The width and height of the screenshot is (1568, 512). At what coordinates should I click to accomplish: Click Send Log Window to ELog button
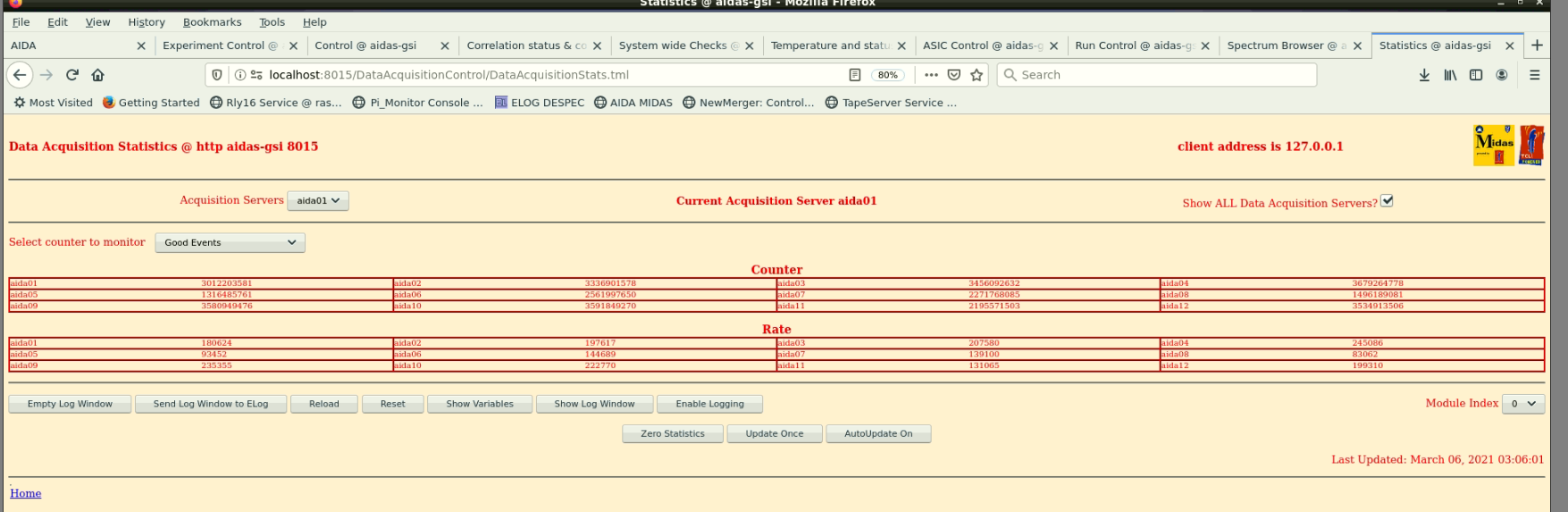click(211, 404)
